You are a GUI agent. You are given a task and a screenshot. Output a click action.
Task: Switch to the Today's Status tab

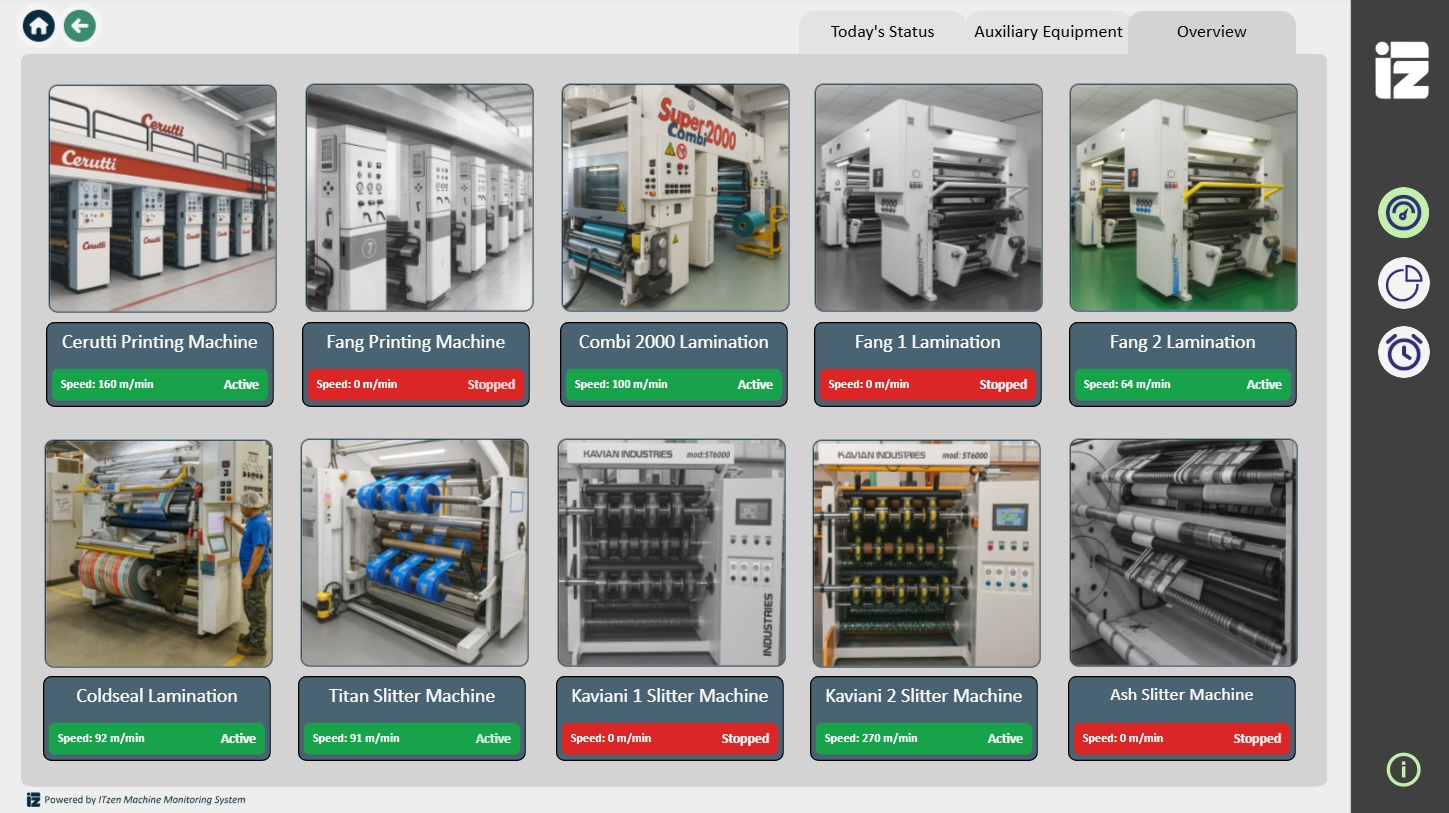[882, 32]
